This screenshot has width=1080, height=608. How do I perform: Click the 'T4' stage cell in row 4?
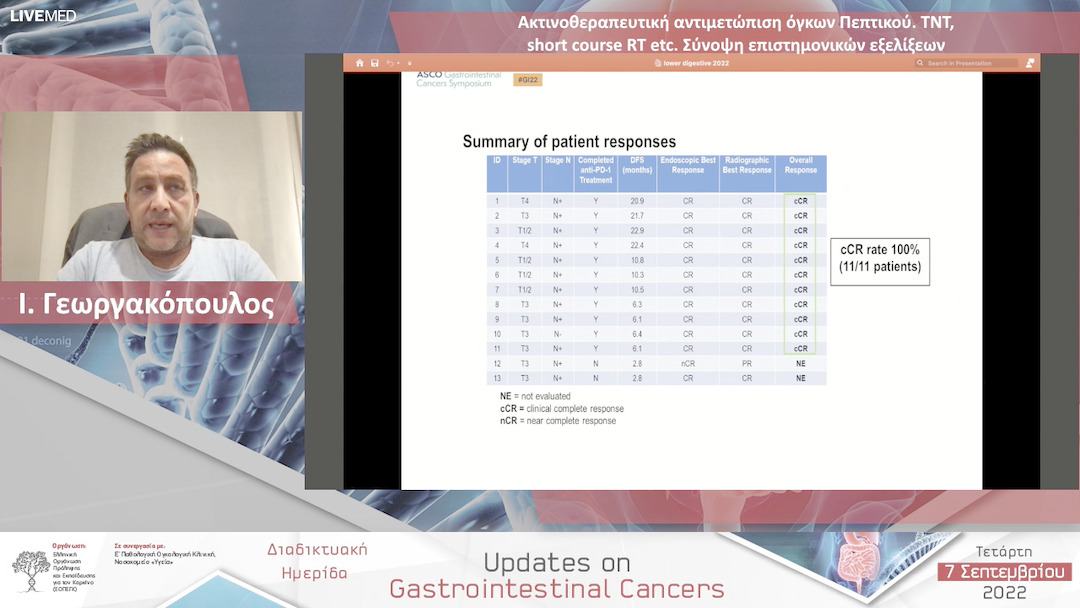click(x=525, y=245)
